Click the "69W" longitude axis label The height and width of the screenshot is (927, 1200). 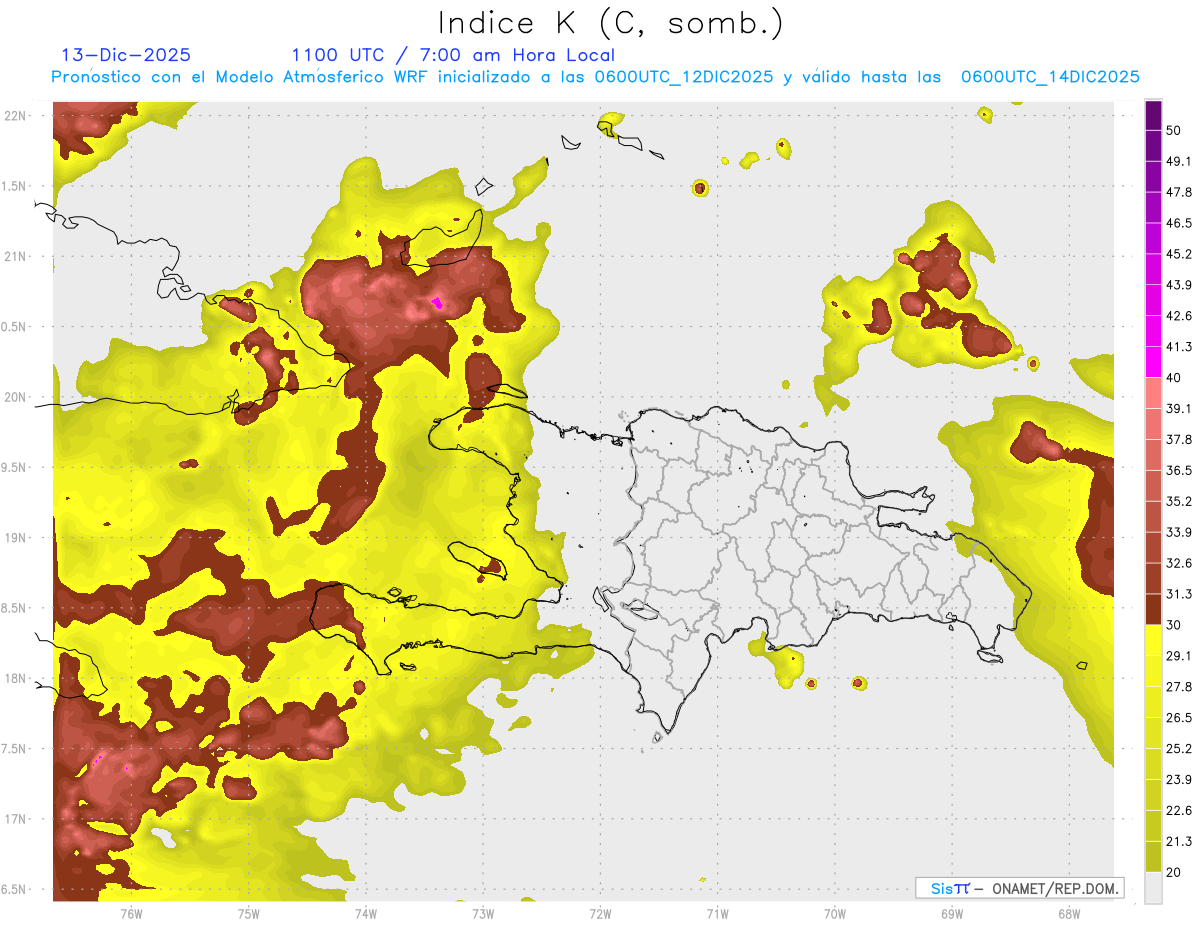[951, 914]
